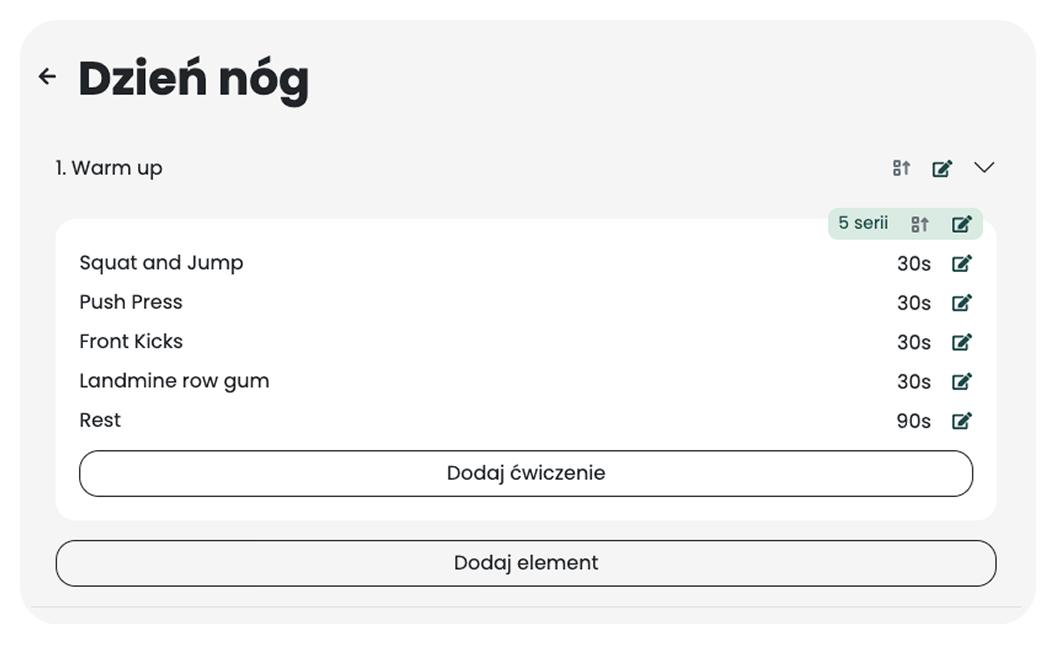Edit the Landmine row gum exercise
Screen dimensions: 1056x645
point(961,381)
